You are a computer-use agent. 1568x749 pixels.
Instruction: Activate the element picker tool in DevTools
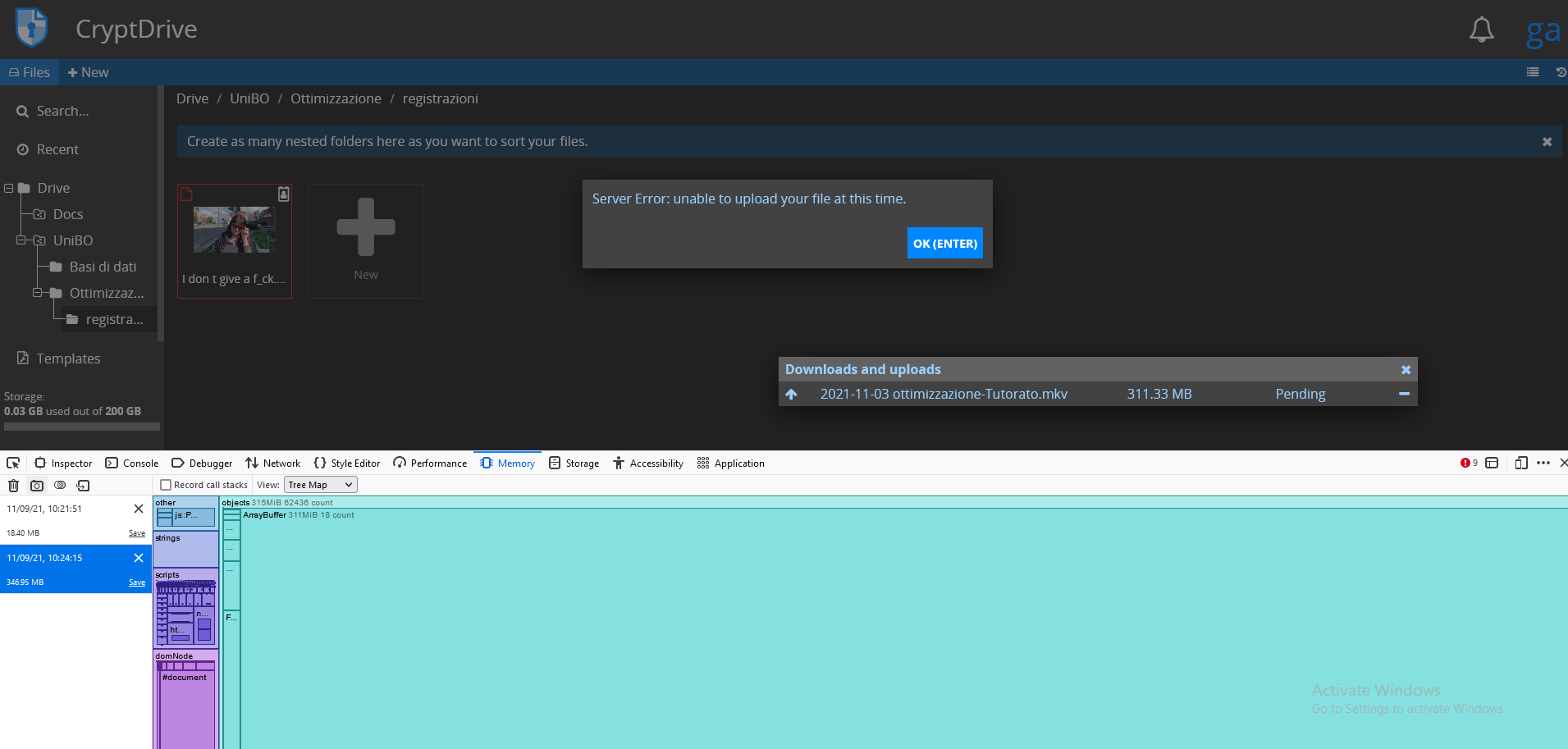[x=12, y=463]
